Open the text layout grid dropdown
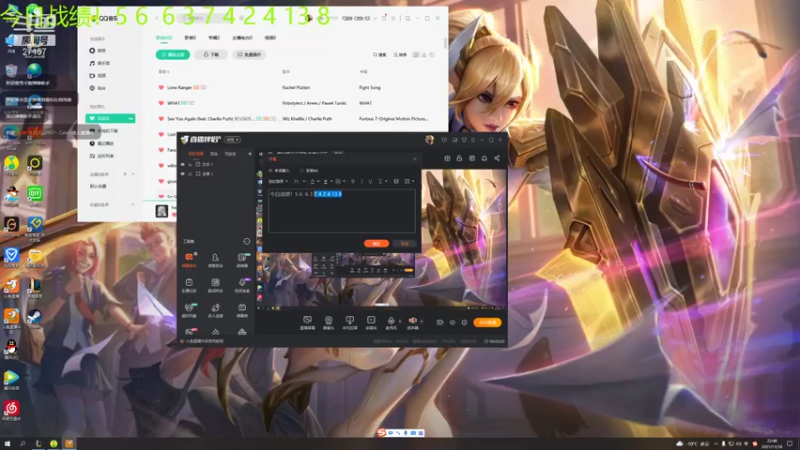The width and height of the screenshot is (800, 450). (409, 181)
